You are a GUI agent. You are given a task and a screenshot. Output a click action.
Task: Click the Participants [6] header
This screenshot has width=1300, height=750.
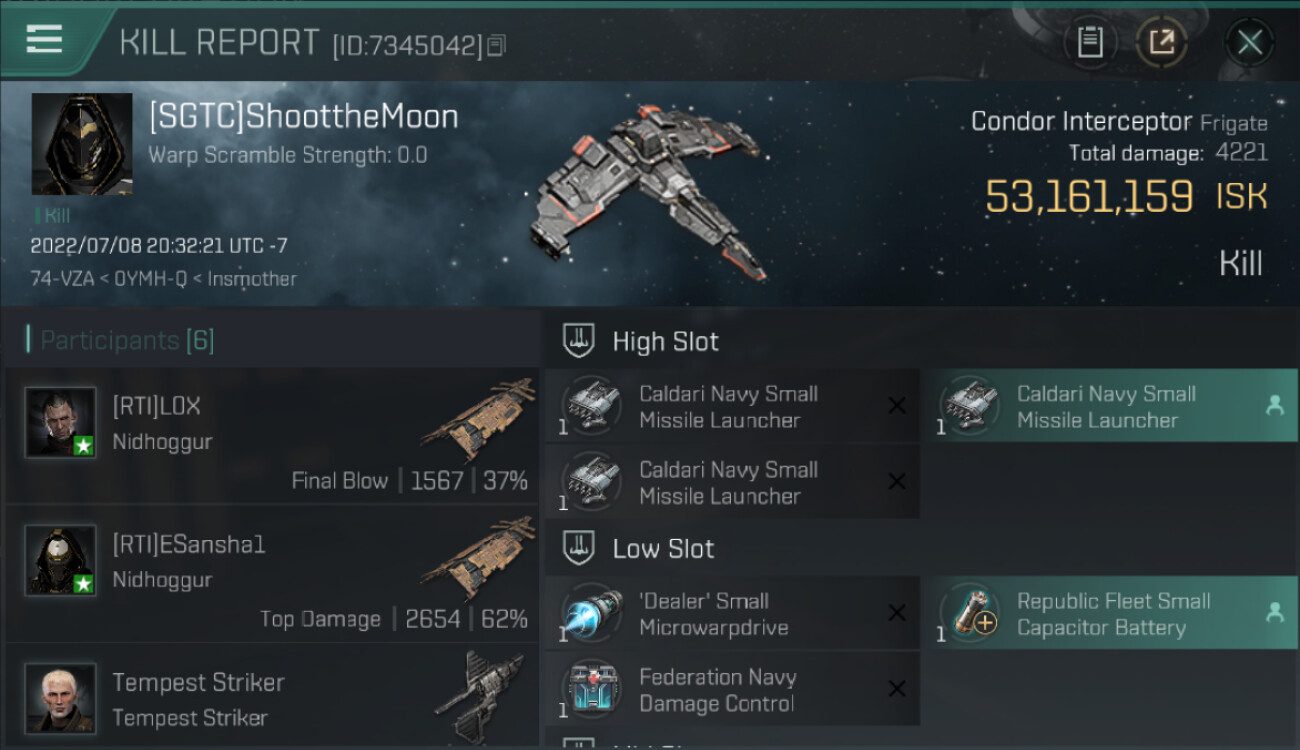coord(120,340)
